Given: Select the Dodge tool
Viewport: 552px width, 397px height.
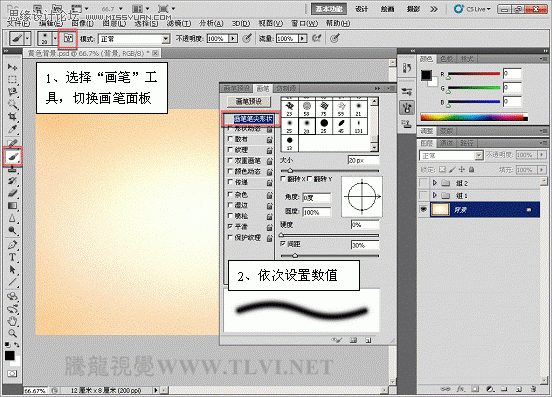Looking at the screenshot, I should (x=12, y=231).
